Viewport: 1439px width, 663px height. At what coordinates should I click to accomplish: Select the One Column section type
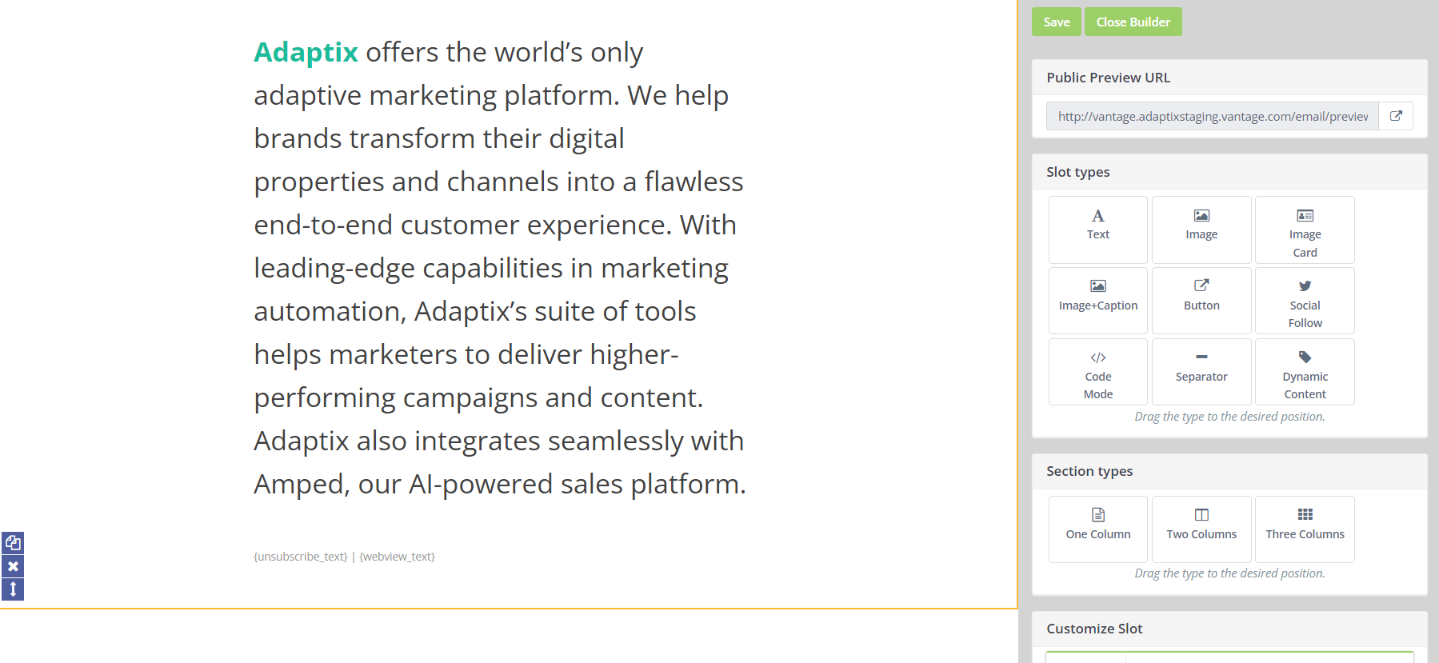coord(1097,528)
